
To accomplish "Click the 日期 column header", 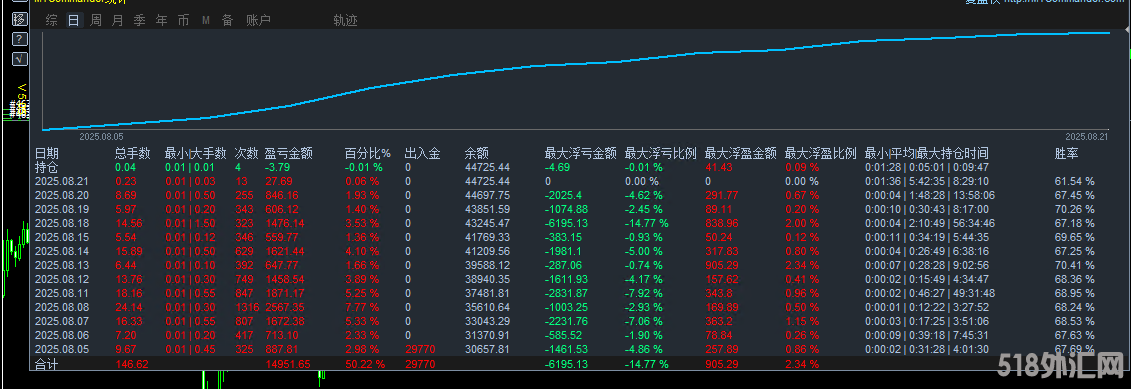I will (47, 153).
